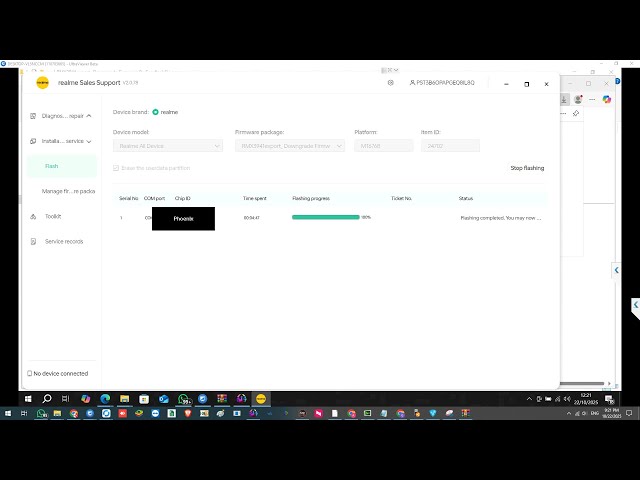The image size is (640, 480).
Task: Open WhatsApp on remote desktop taskbar
Action: [183, 399]
